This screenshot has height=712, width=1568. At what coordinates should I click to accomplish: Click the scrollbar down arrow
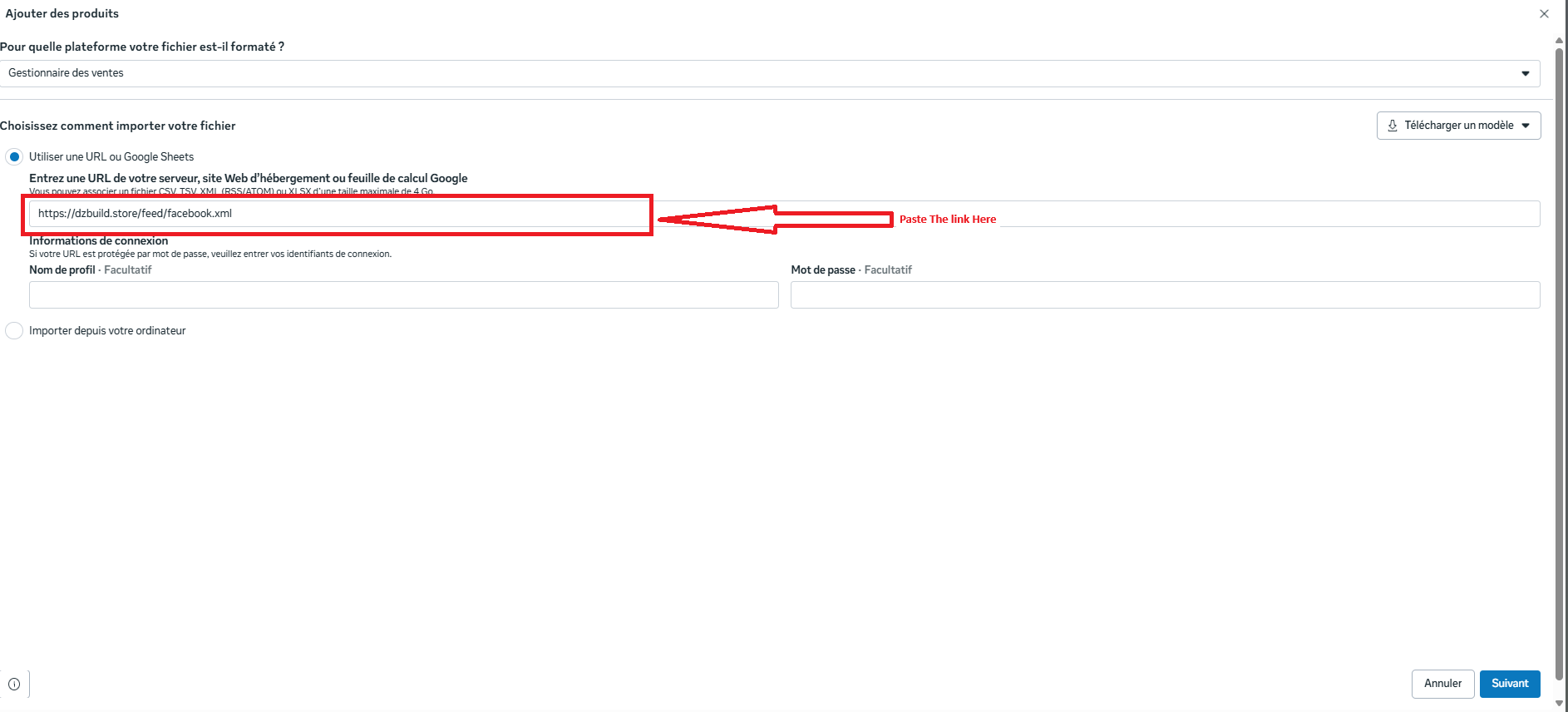(x=1559, y=703)
